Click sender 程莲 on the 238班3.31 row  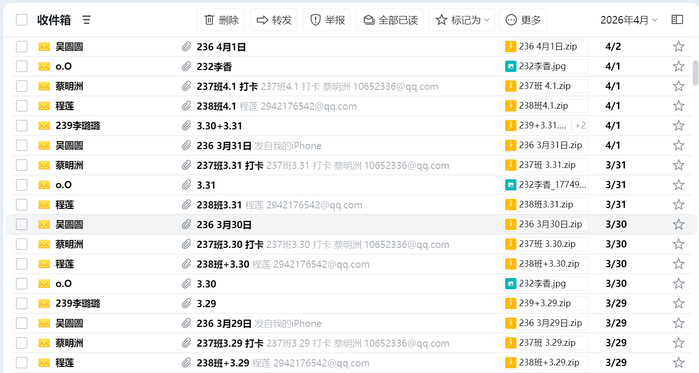pos(65,205)
